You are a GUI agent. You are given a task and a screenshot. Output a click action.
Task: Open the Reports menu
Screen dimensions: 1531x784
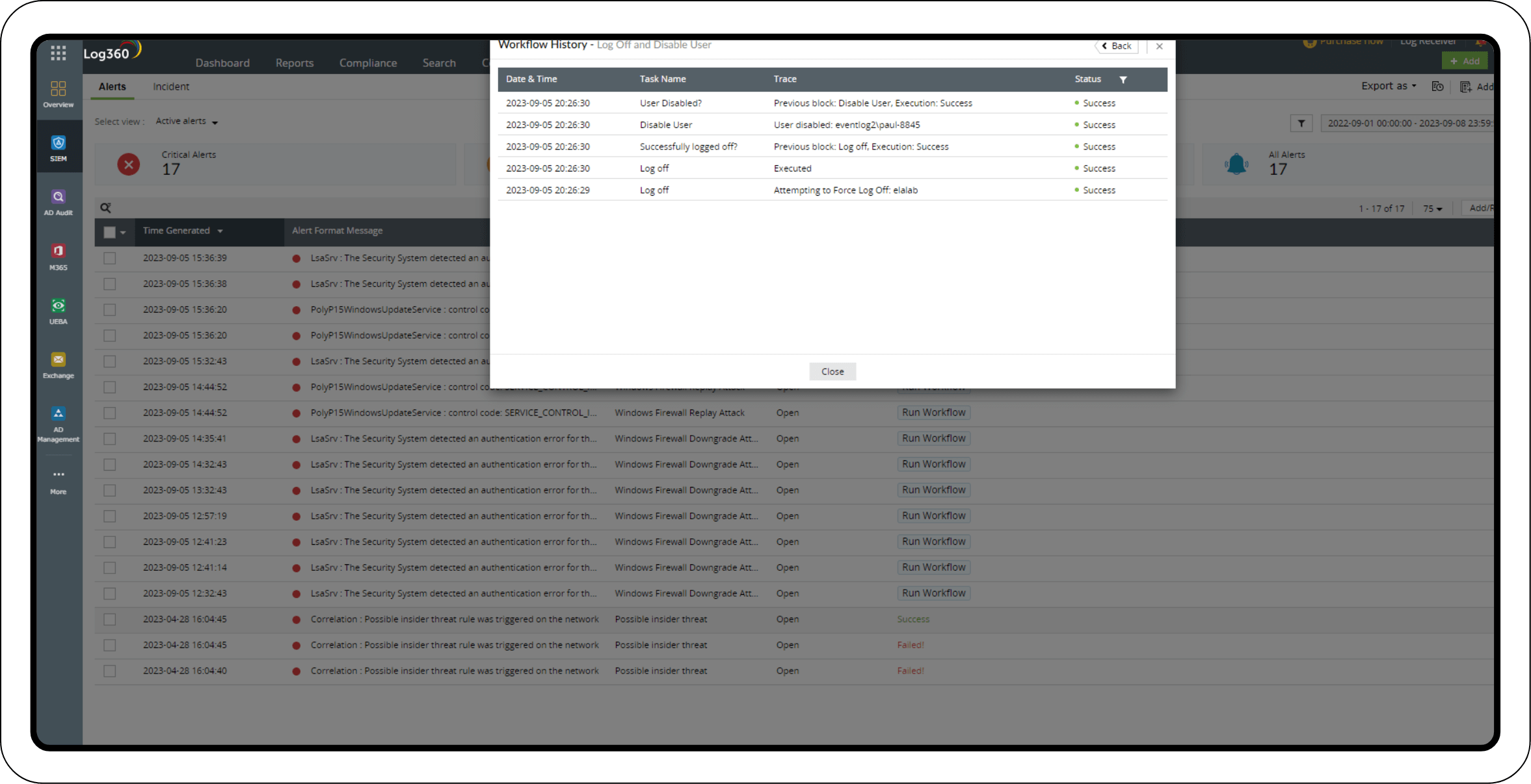[294, 62]
